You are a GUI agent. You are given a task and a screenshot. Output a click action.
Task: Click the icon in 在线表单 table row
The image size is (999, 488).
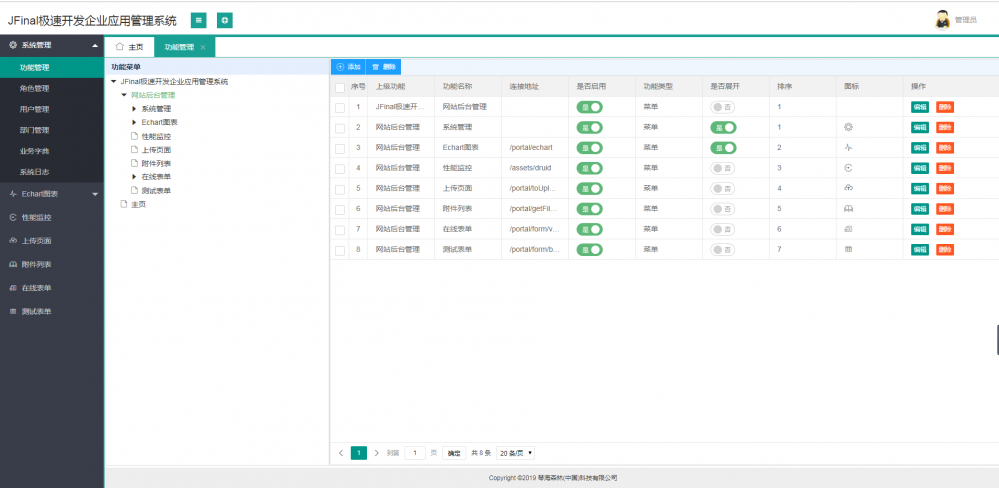(x=848, y=229)
